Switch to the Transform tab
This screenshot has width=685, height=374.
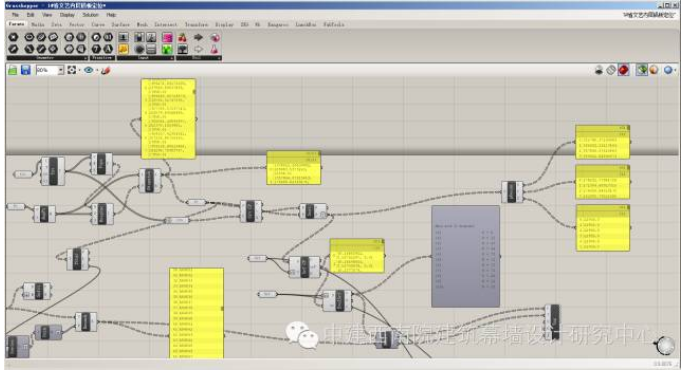tap(197, 25)
